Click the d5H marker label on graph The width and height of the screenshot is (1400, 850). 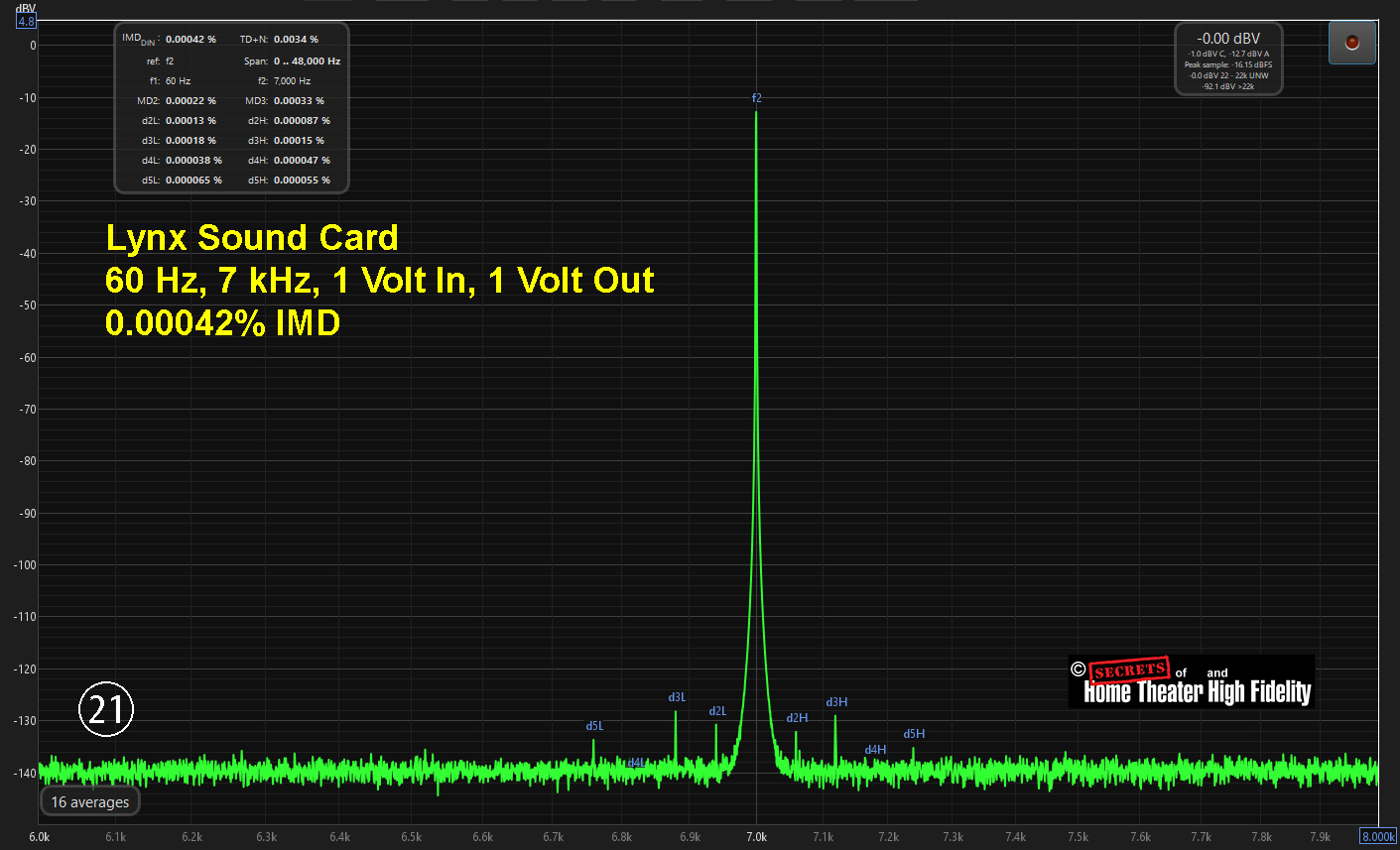point(914,734)
